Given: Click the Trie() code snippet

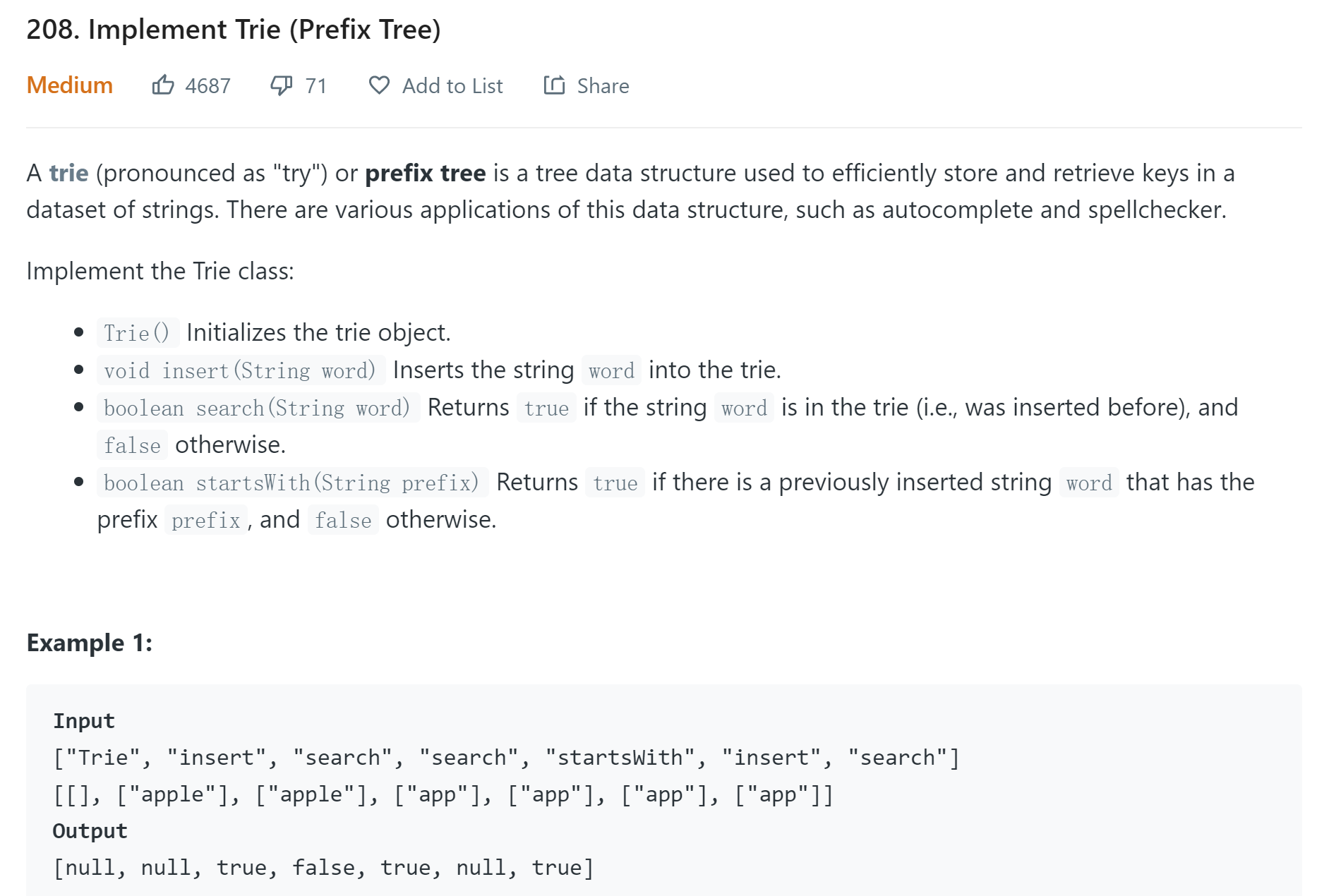Looking at the screenshot, I should click(x=137, y=333).
